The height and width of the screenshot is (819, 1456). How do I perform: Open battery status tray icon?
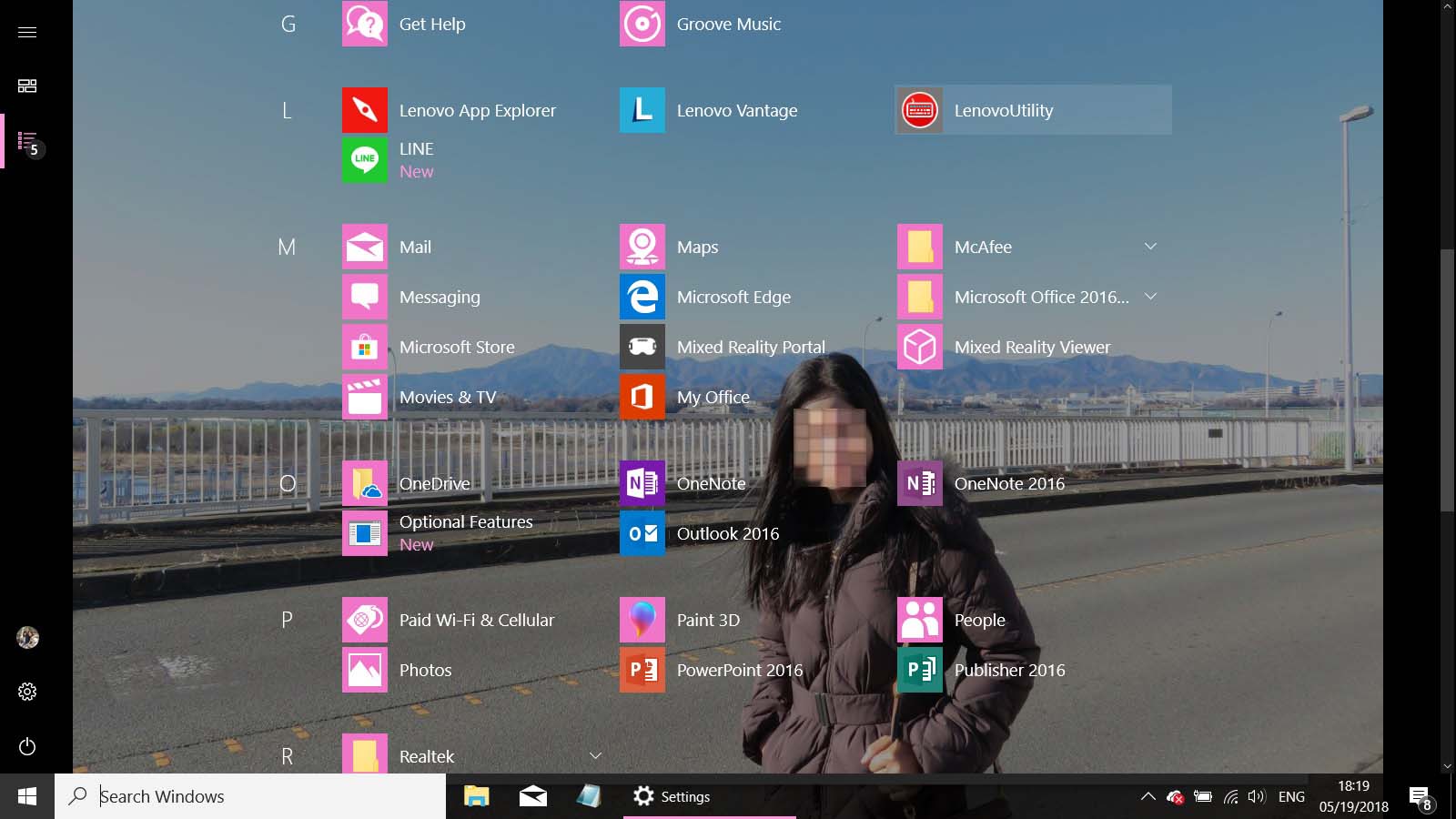click(1202, 796)
